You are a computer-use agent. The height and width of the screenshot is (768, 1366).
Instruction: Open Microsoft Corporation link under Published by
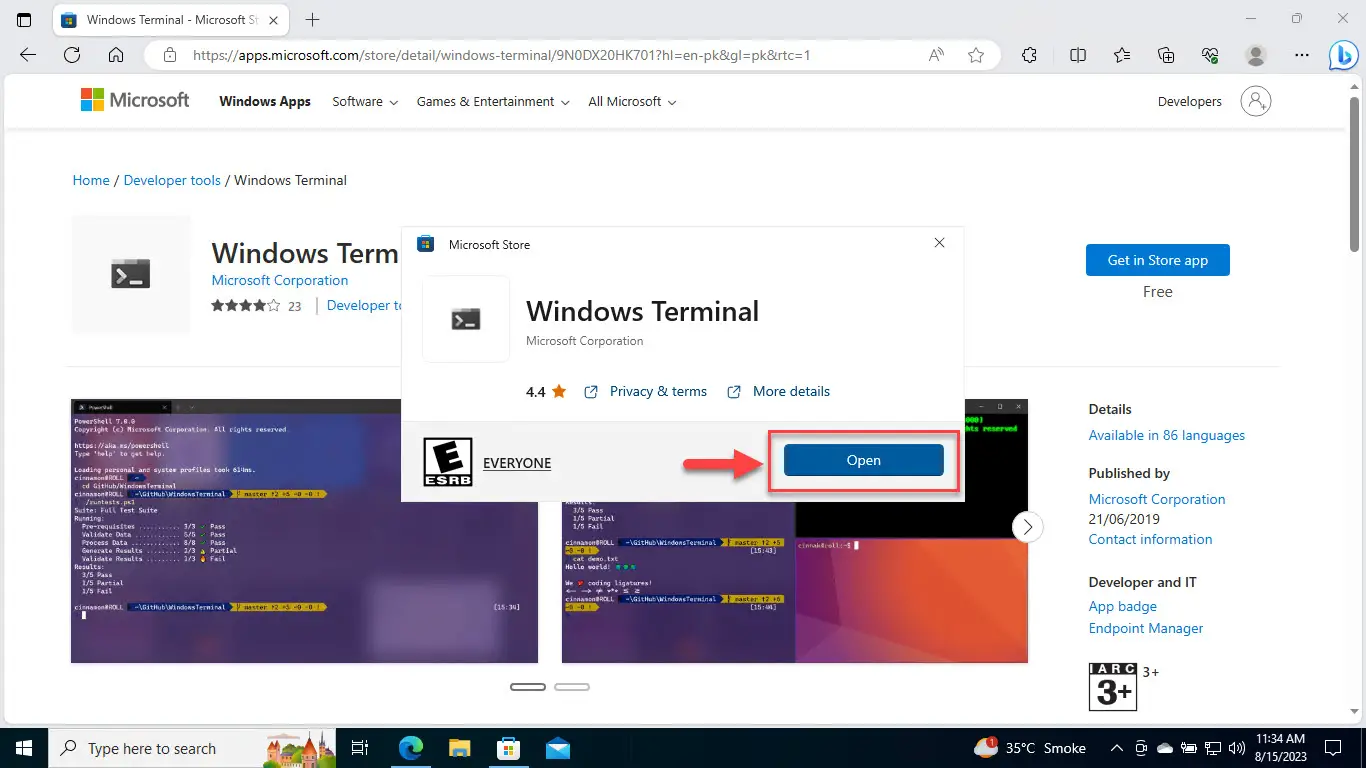[1157, 499]
